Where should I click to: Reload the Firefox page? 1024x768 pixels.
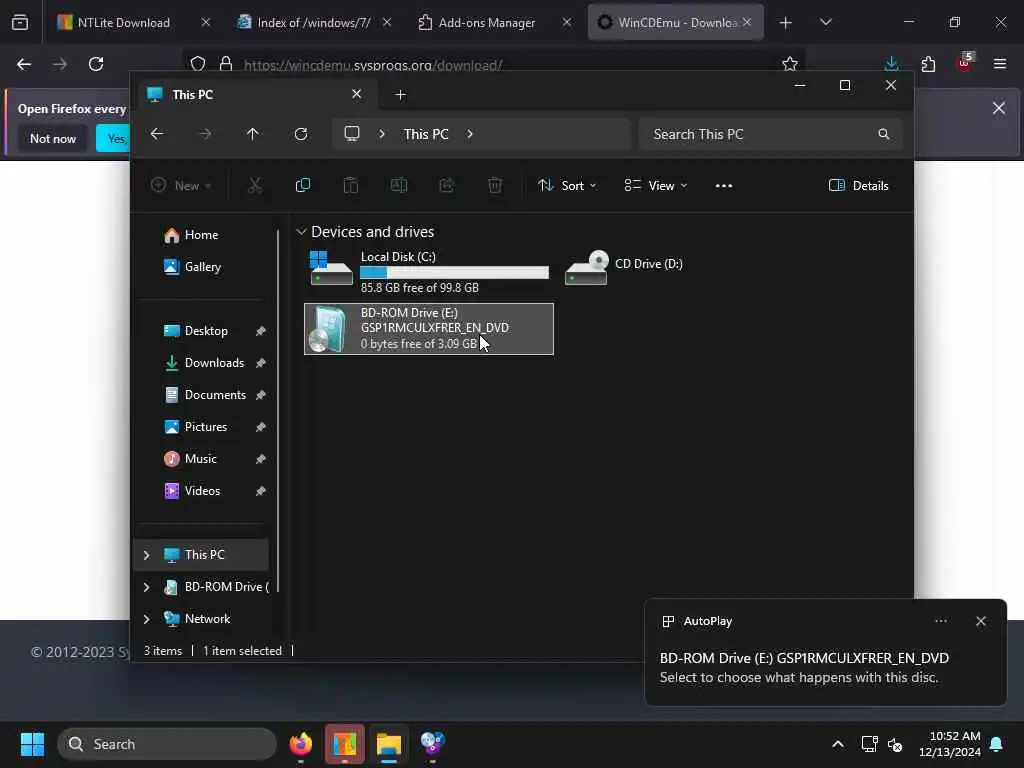(96, 64)
